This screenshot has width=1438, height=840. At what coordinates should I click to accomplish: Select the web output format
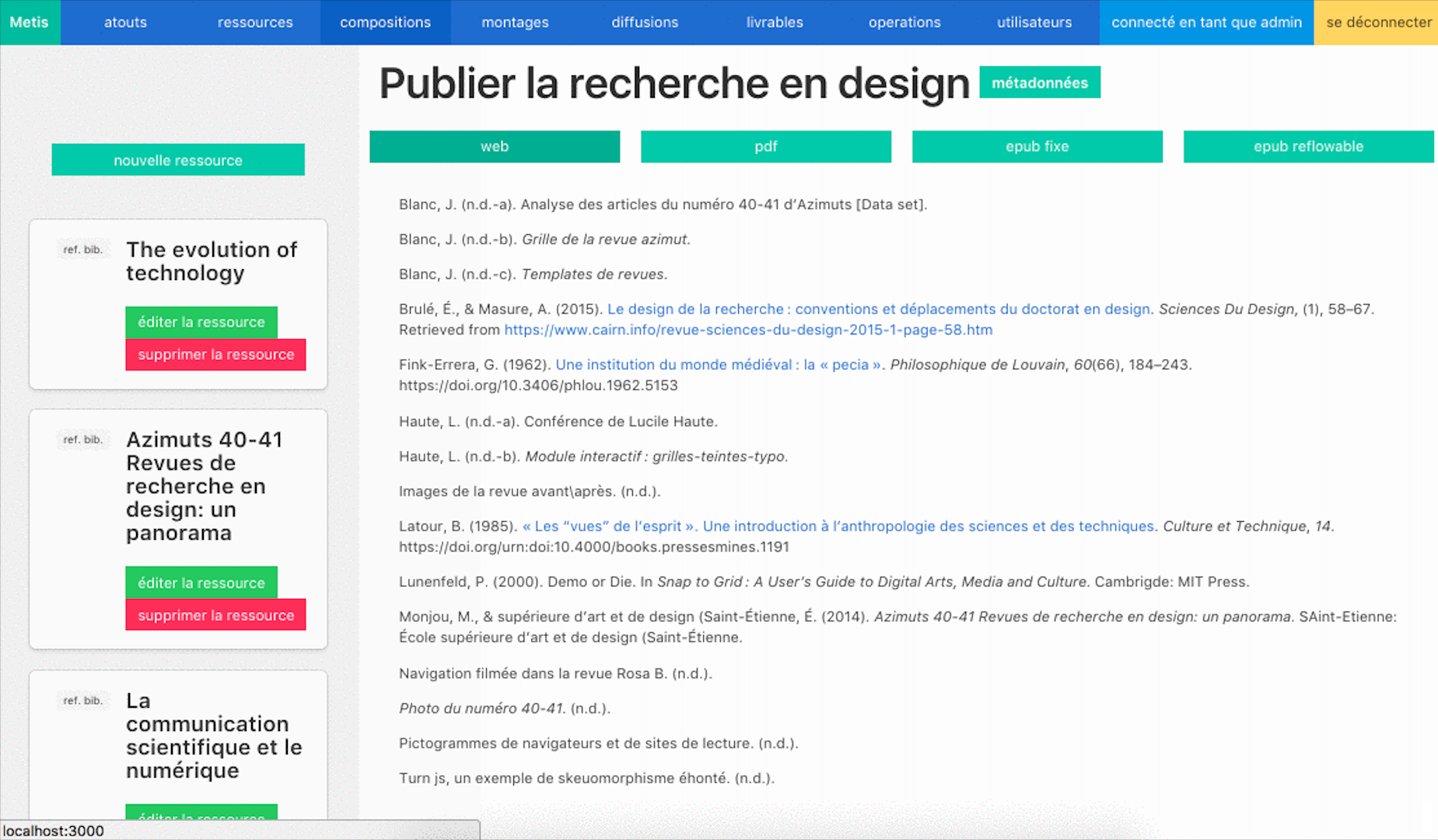(x=495, y=146)
